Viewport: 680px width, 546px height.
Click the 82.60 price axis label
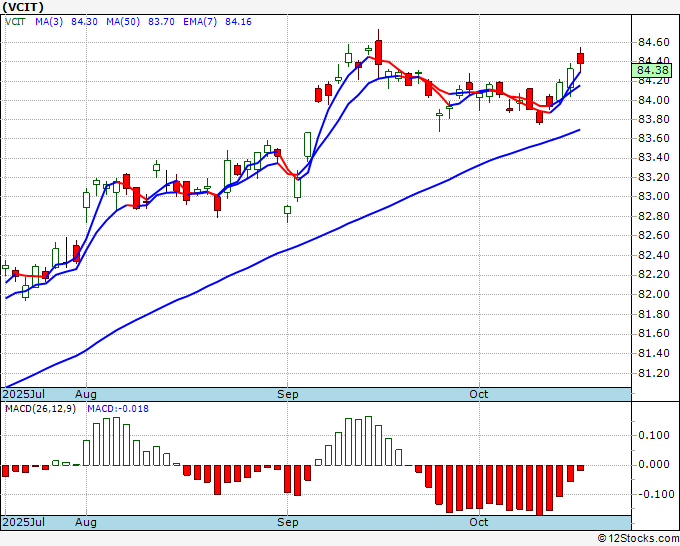[x=654, y=235]
